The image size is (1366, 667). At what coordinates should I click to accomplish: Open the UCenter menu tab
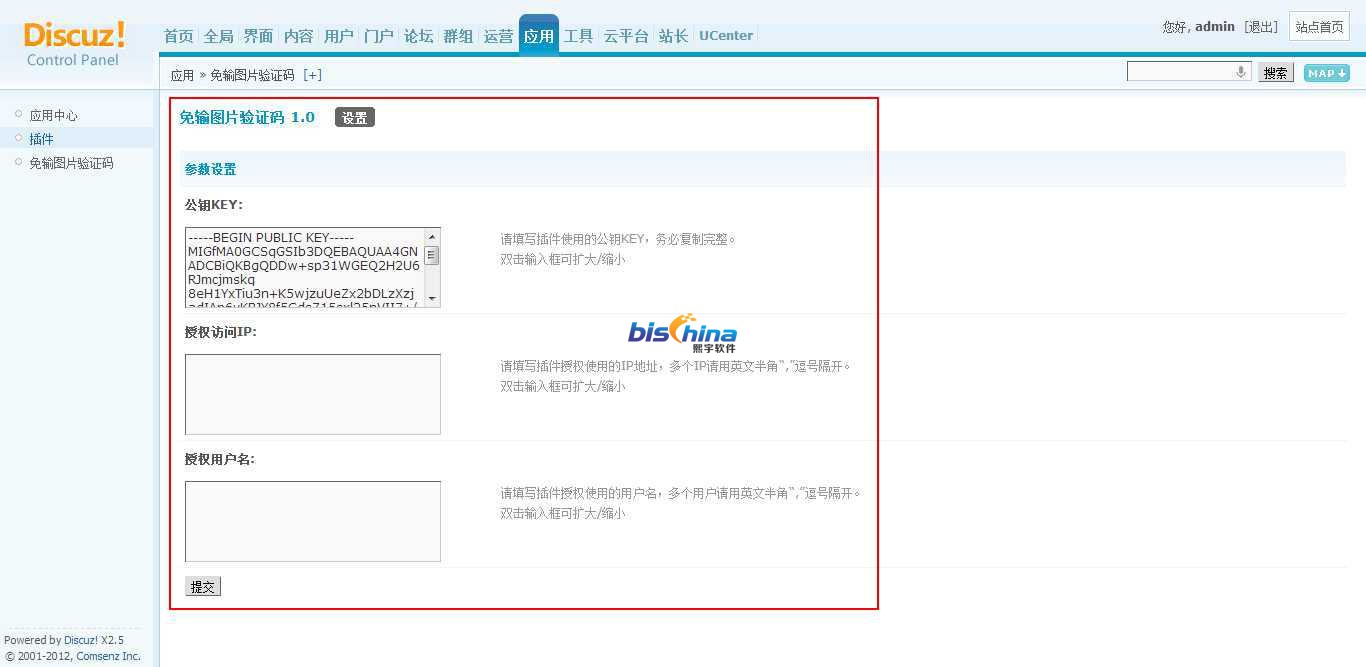(x=726, y=36)
